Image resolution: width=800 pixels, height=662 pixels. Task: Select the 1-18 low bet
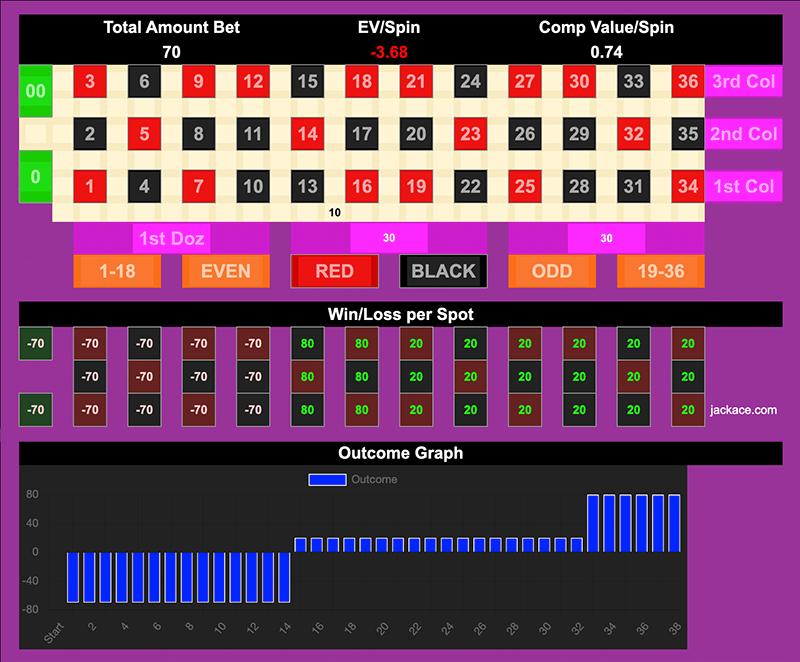117,271
